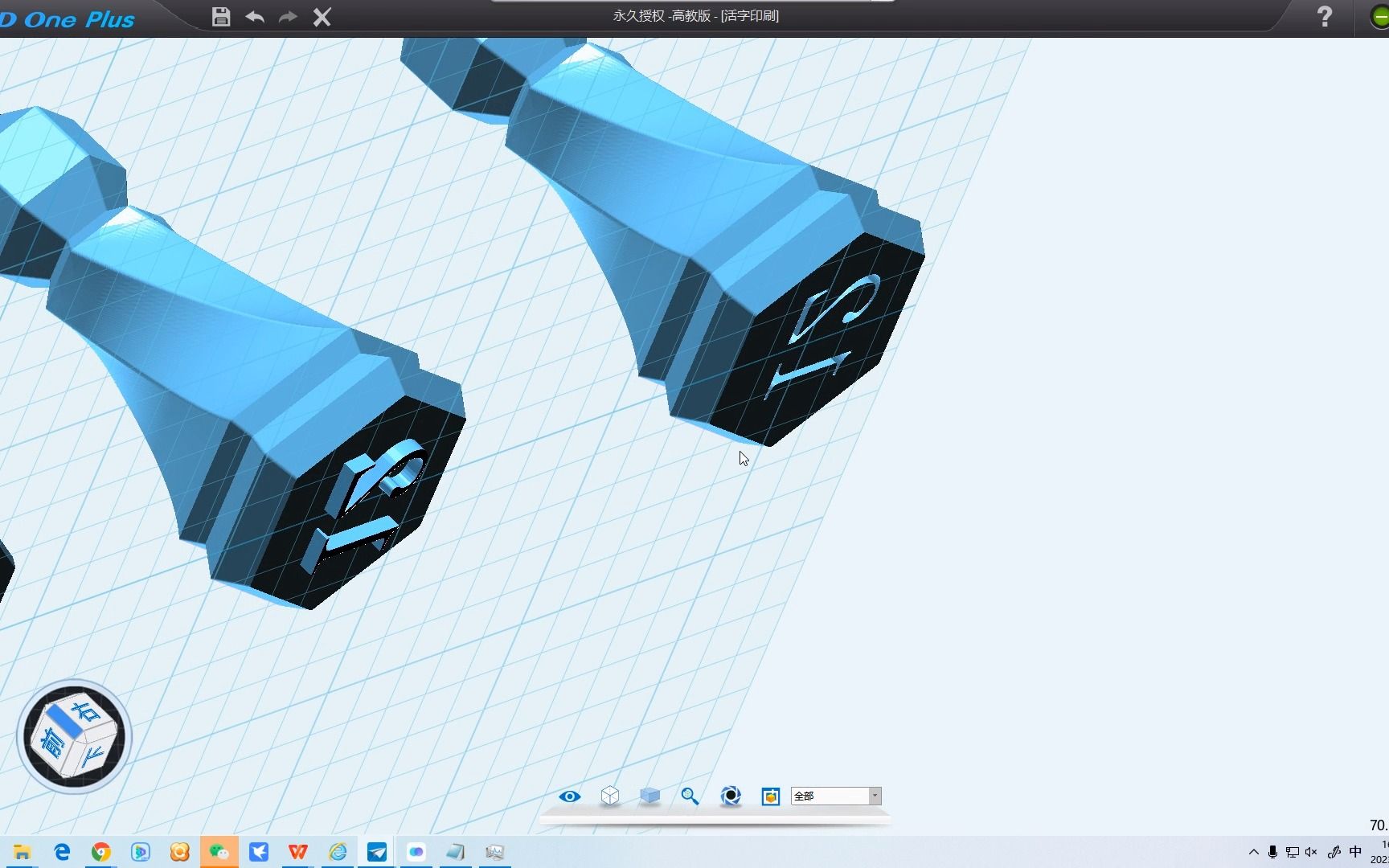
Task: Open the orange refresh-style taskbar app
Action: [180, 852]
